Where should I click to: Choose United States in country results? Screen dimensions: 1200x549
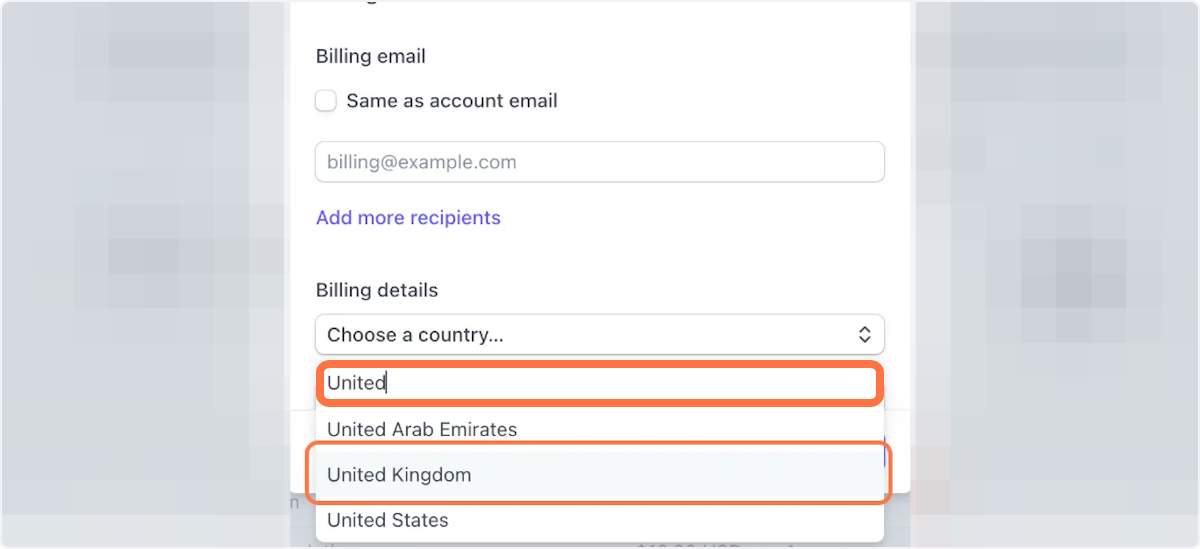pyautogui.click(x=388, y=520)
